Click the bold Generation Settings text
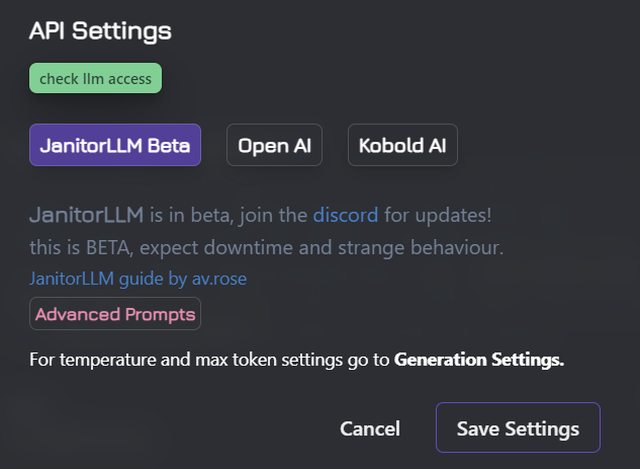The width and height of the screenshot is (640, 469). click(x=479, y=359)
